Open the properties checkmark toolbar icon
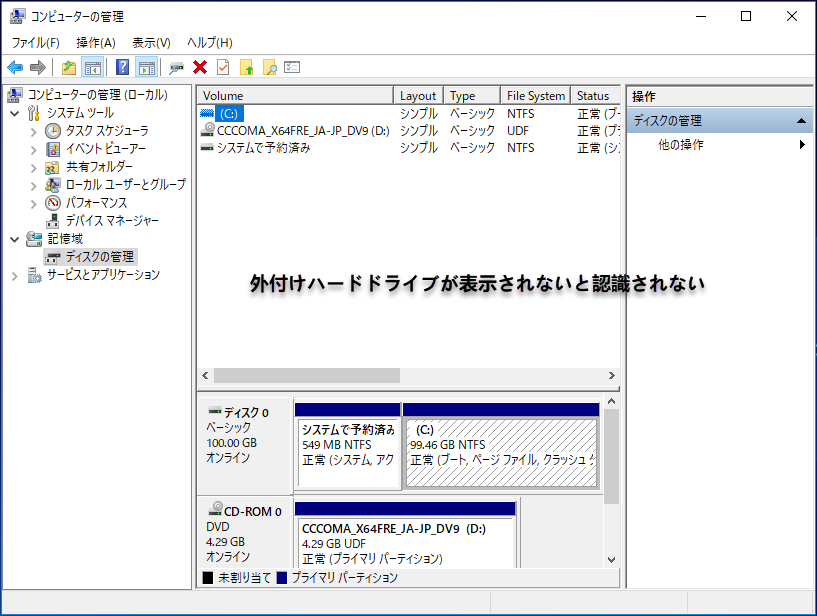This screenshot has height=616, width=817. coord(222,67)
